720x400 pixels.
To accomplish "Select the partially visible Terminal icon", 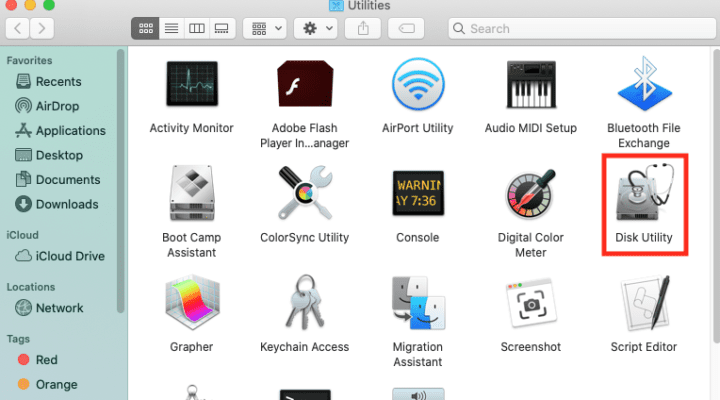I will [x=305, y=394].
